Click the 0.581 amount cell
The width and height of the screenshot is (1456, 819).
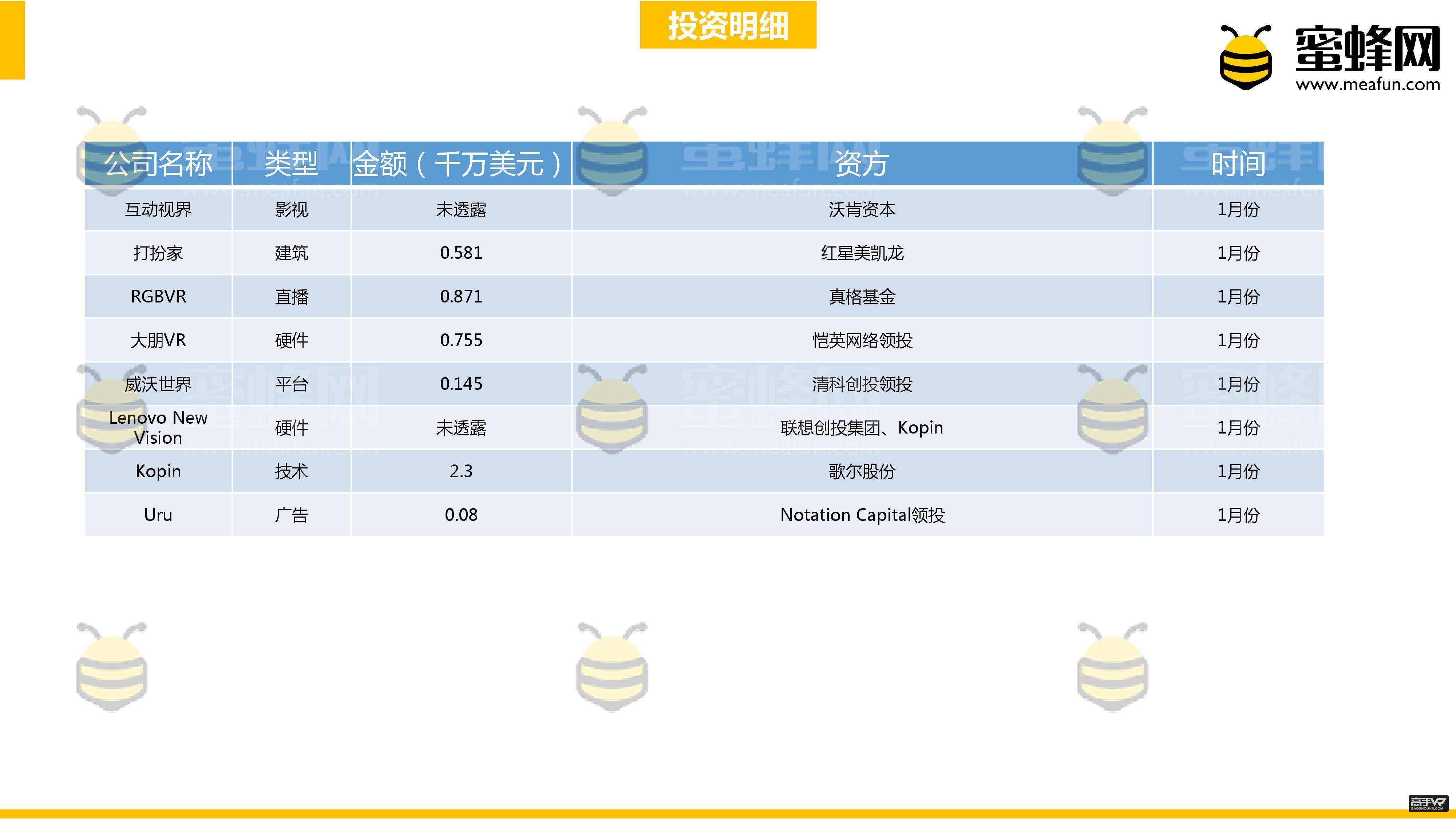pyautogui.click(x=461, y=253)
